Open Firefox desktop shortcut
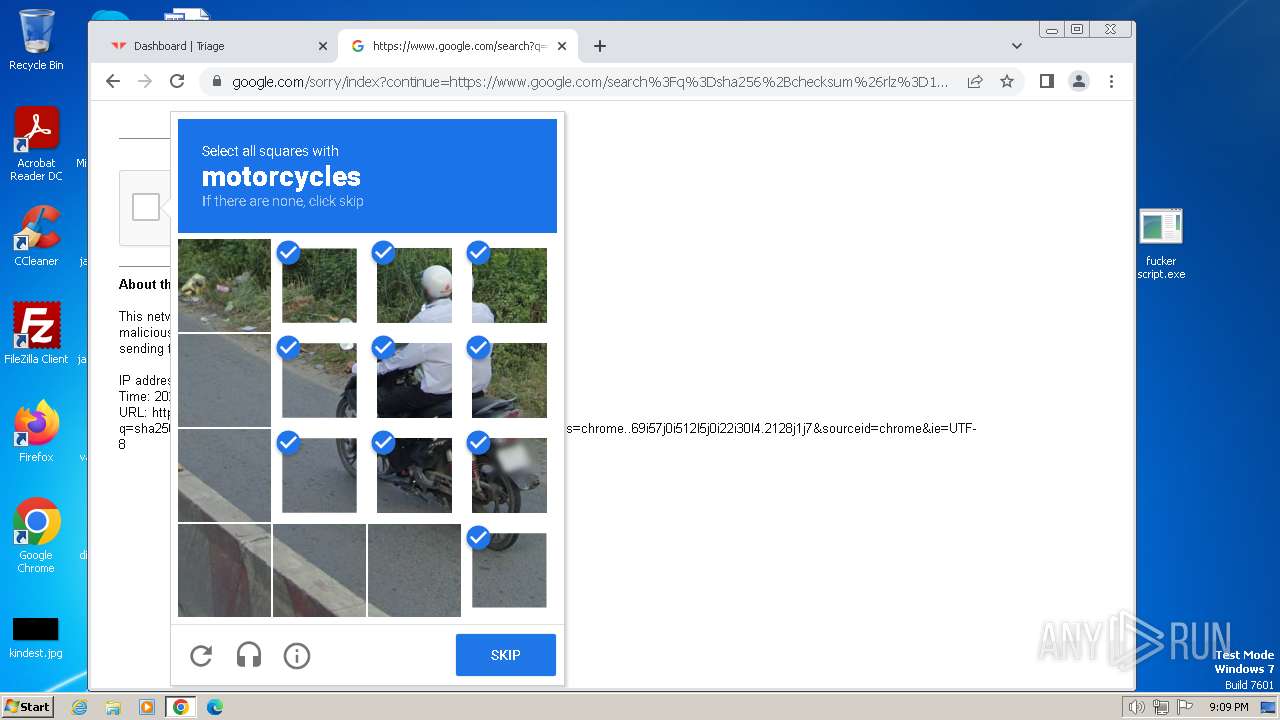Viewport: 1280px width, 720px height. [x=36, y=431]
